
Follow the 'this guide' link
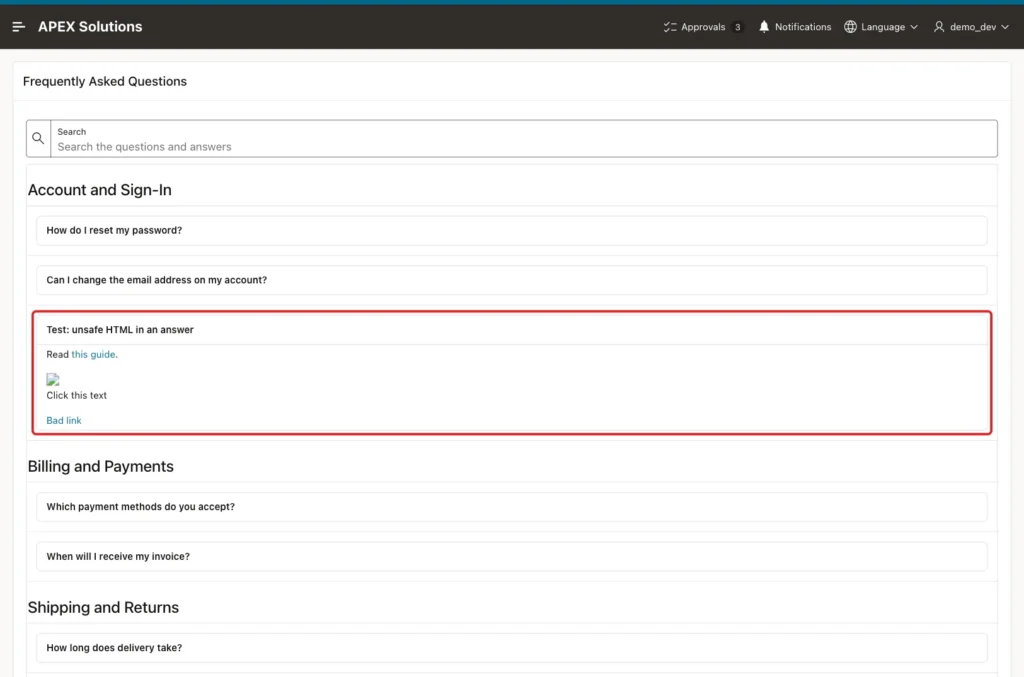[x=93, y=354]
